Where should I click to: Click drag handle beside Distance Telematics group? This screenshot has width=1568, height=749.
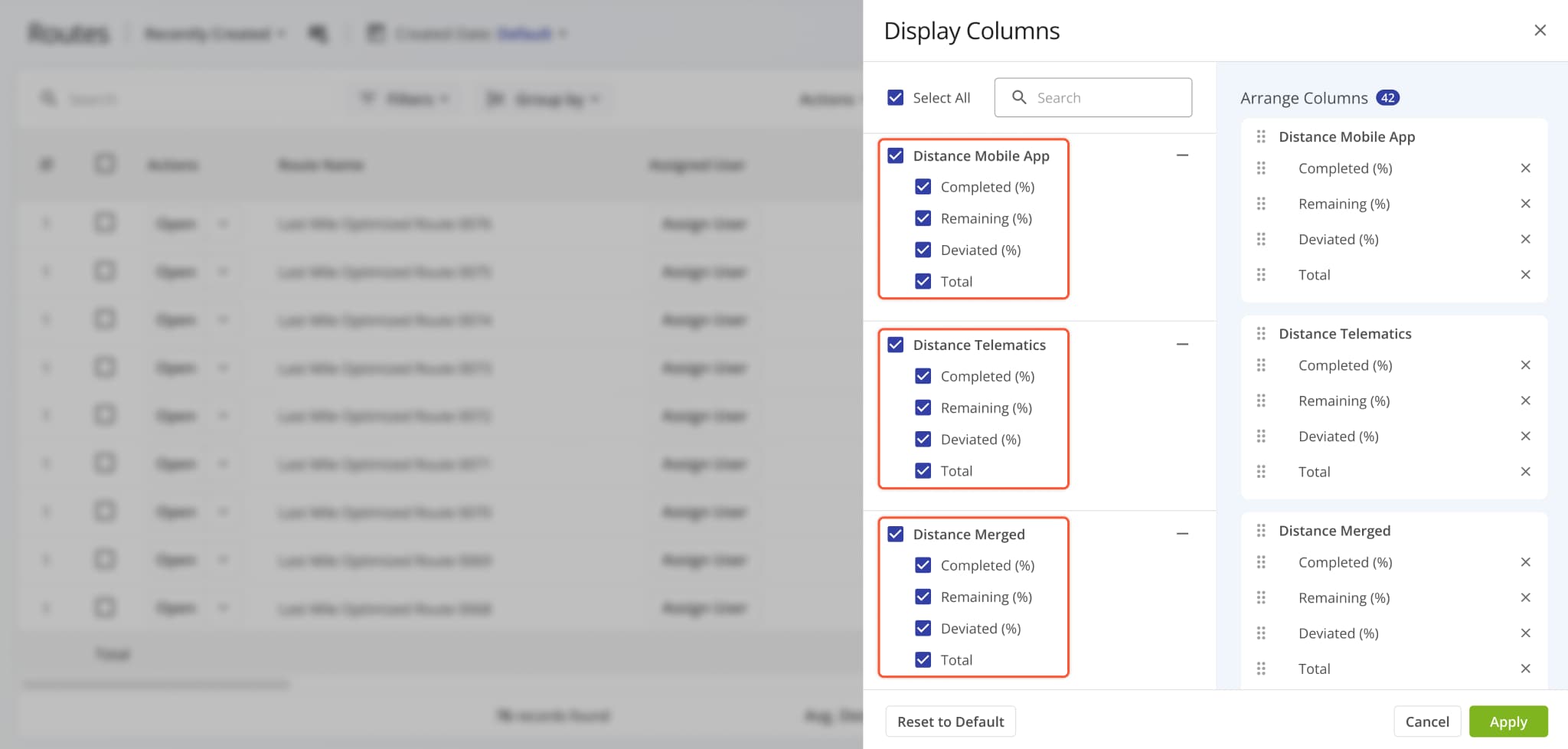click(1261, 334)
